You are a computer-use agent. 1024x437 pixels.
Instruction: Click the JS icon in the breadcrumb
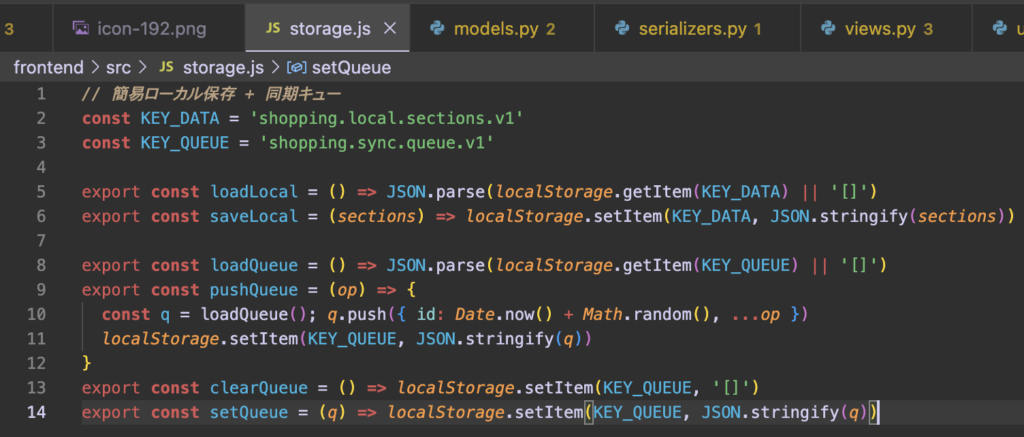(167, 67)
